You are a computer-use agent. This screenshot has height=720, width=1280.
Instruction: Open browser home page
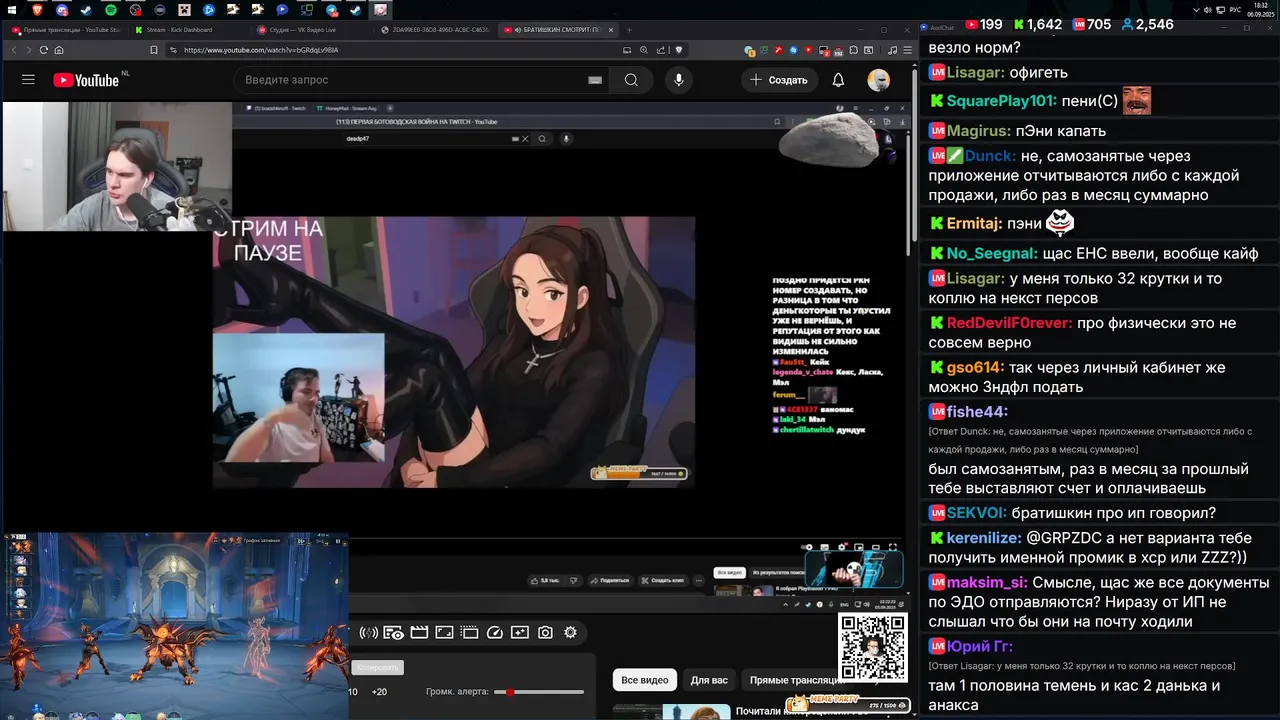(59, 50)
